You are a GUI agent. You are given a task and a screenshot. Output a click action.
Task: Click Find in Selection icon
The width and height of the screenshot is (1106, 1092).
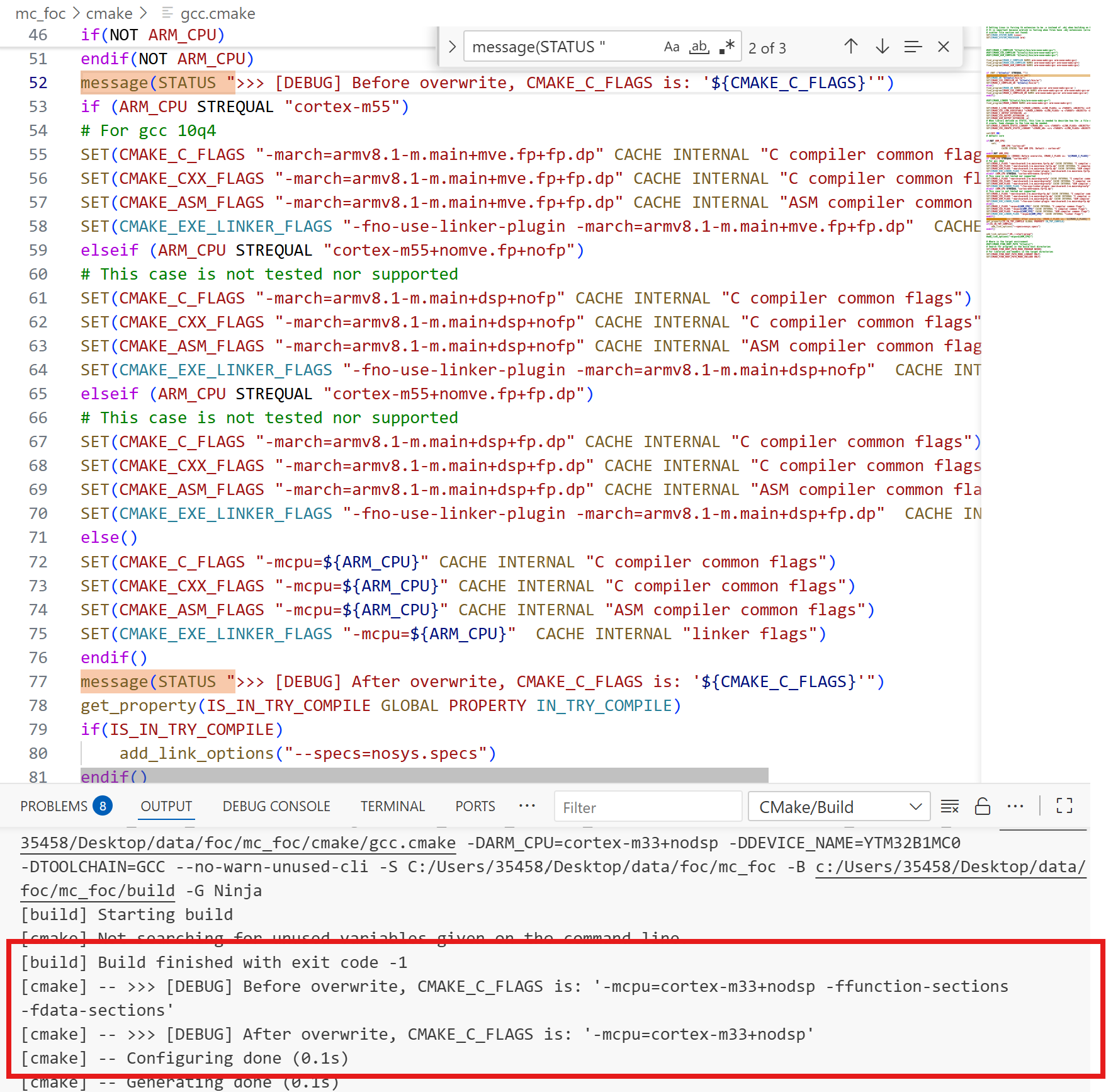(912, 47)
